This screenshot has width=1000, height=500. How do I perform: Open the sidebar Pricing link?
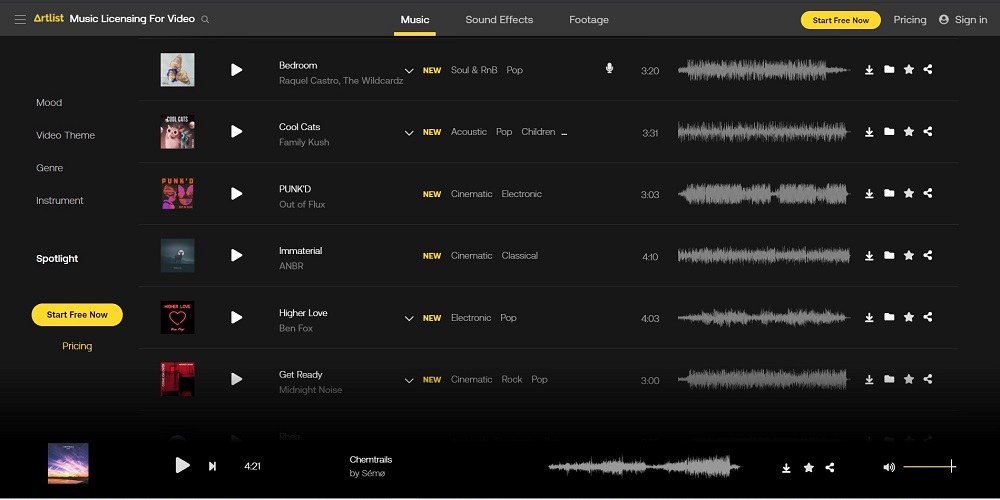click(77, 346)
